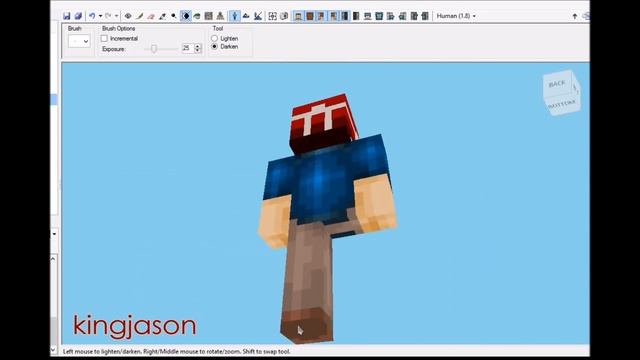Toggle chest armor overlay icon
This screenshot has width=640, height=360.
point(379,16)
